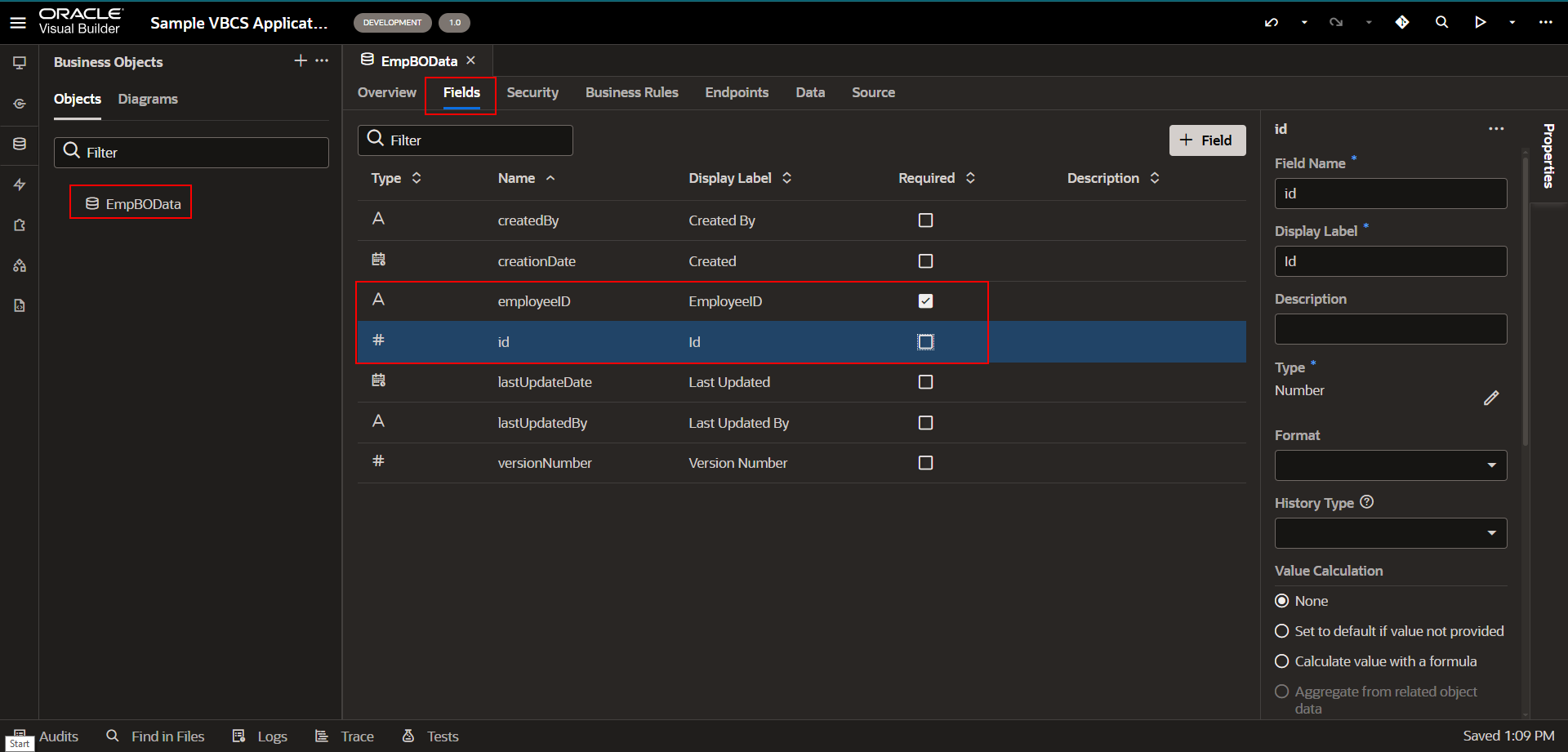Toggle Required checkbox for lastUpdatedBy

(925, 423)
